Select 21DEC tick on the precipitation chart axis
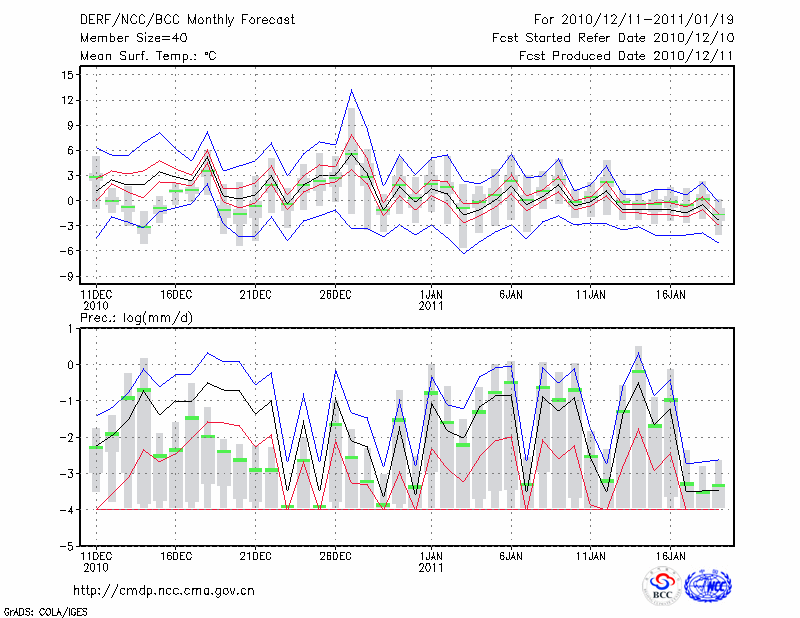This screenshot has width=800, height=618. point(255,554)
